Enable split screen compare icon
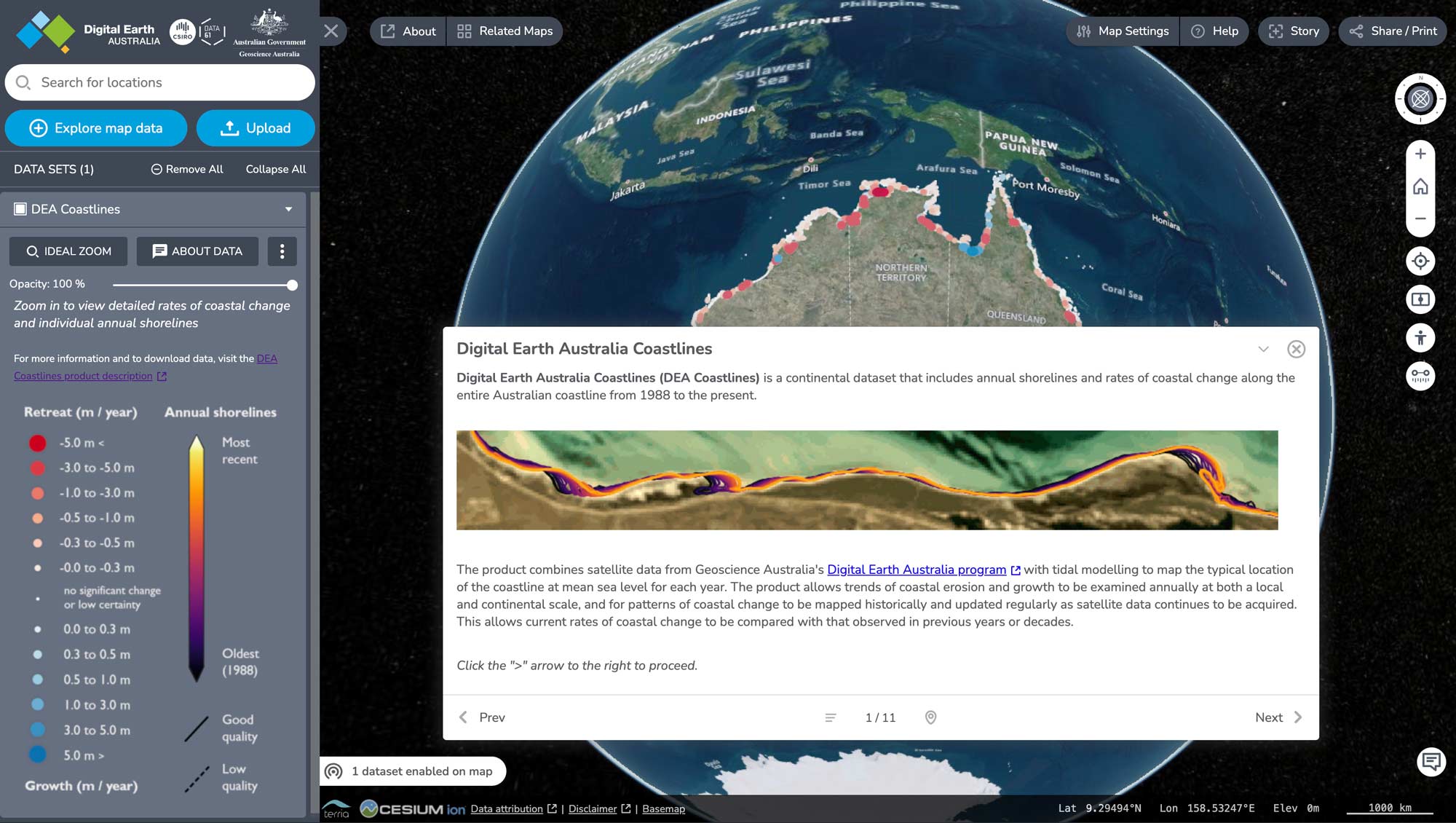This screenshot has width=1456, height=823. point(1420,299)
